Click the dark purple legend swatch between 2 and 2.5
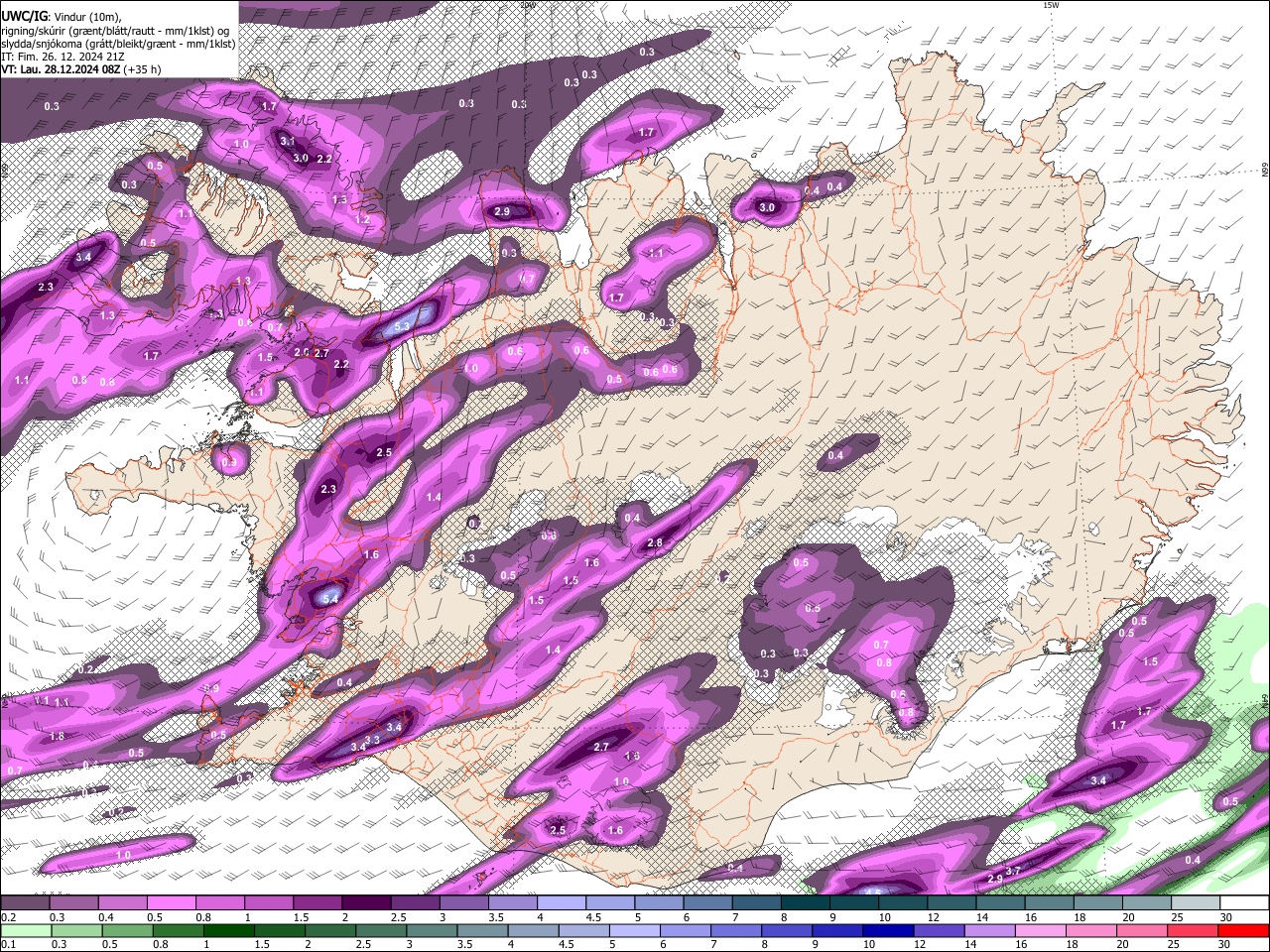This screenshot has width=1270, height=952. point(365,903)
